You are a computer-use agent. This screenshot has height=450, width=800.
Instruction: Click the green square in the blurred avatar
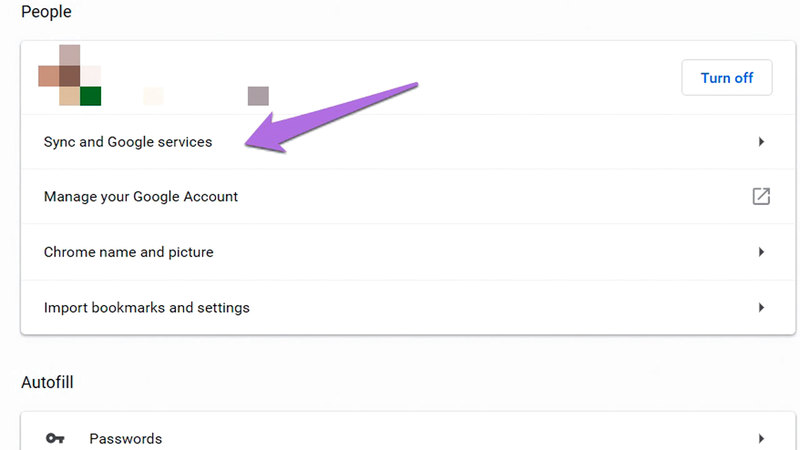91,96
